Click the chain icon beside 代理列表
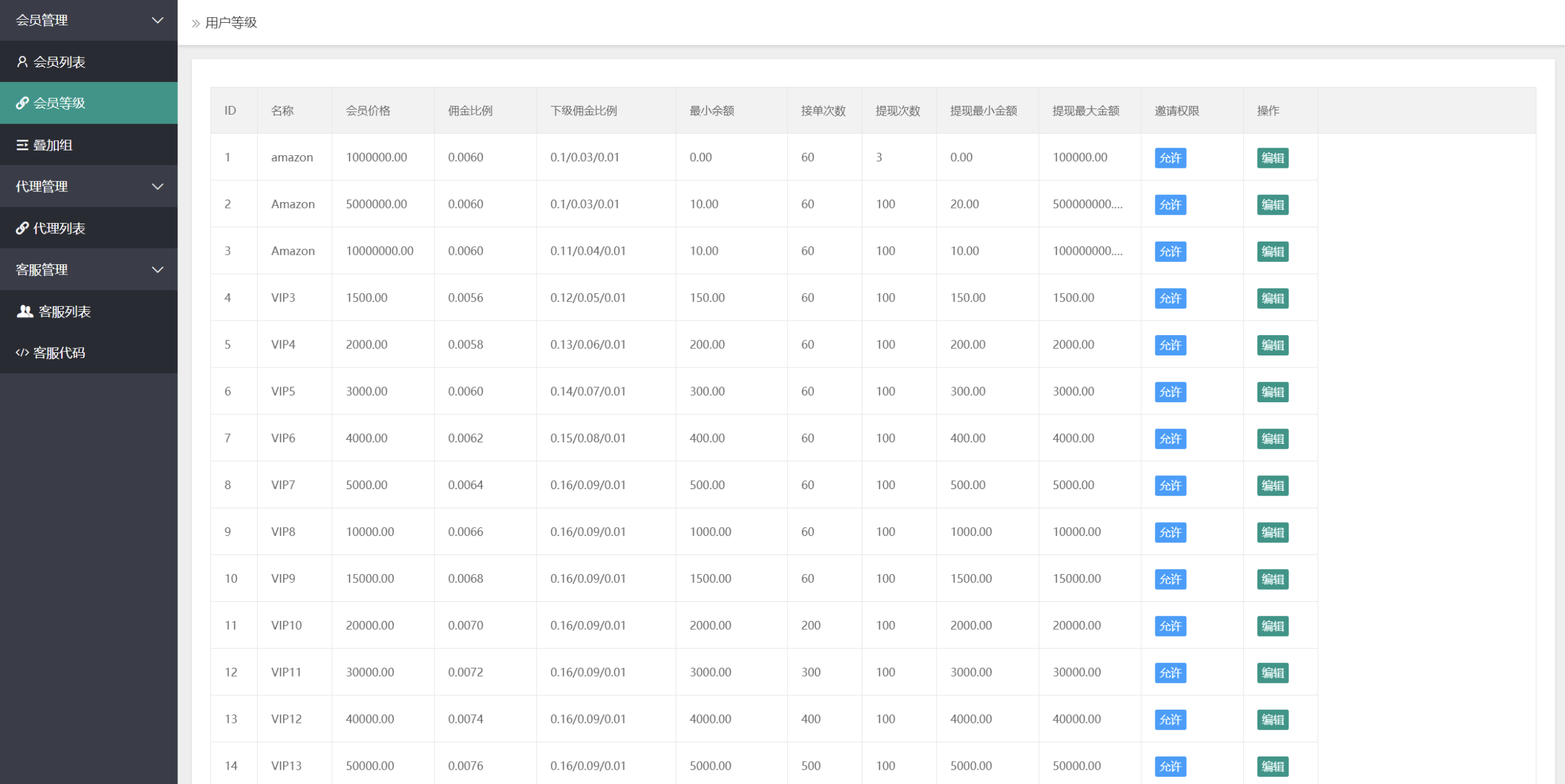Screen dimensions: 1565x784 pyautogui.click(x=22, y=228)
